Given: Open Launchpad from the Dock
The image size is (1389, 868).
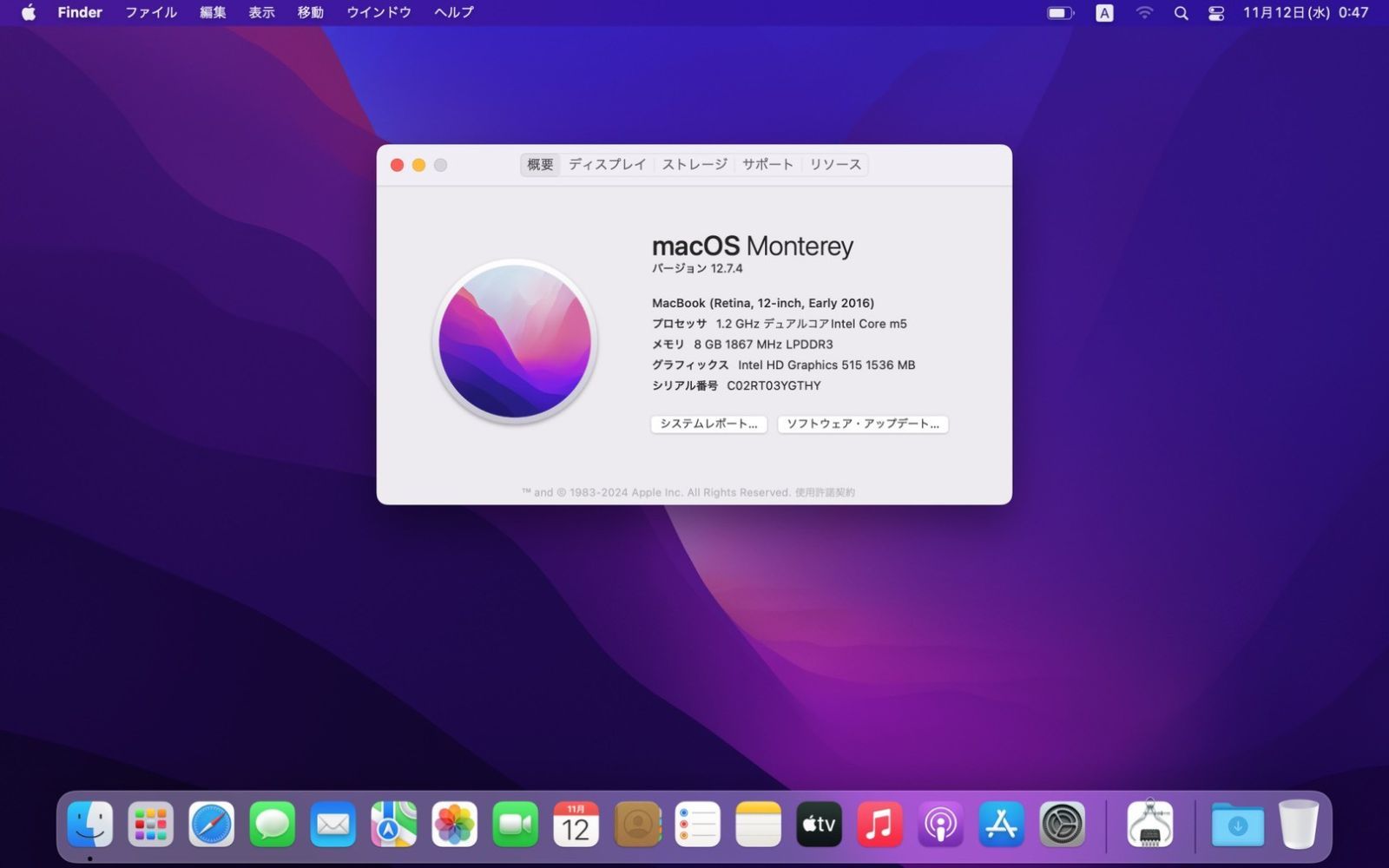Looking at the screenshot, I should pos(150,824).
